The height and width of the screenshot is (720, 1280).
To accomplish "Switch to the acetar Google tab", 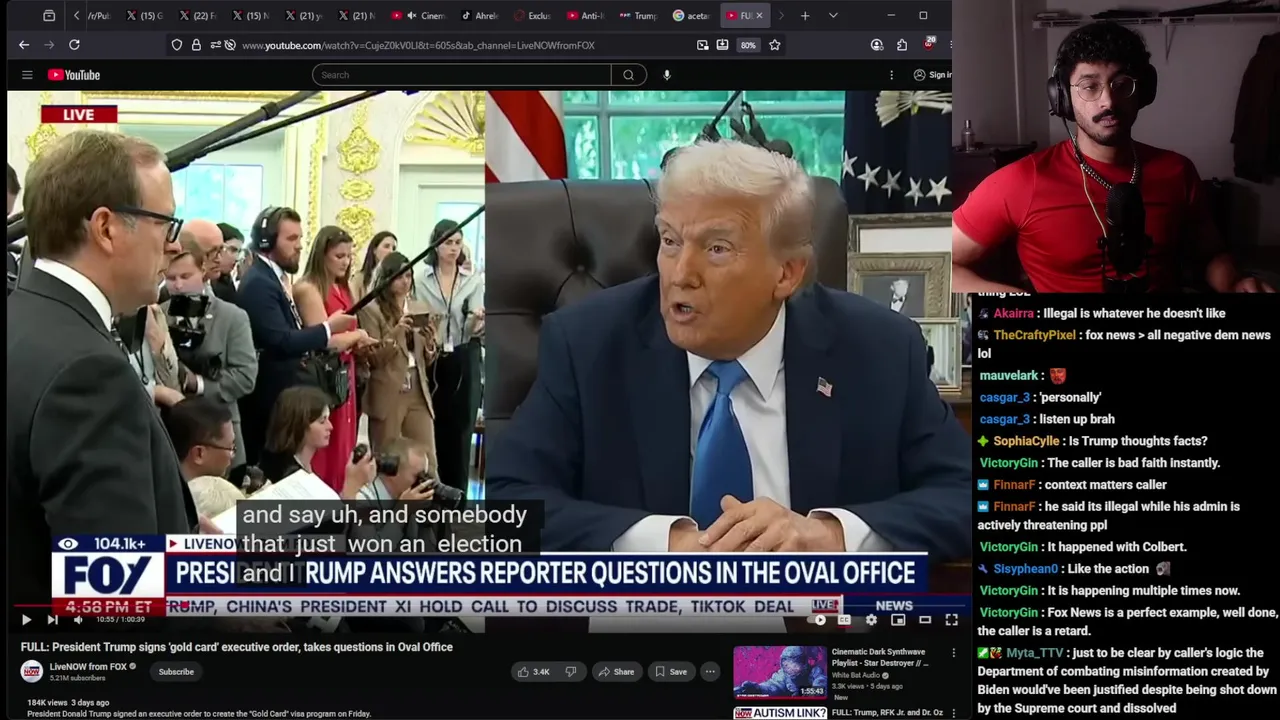I will (x=691, y=16).
